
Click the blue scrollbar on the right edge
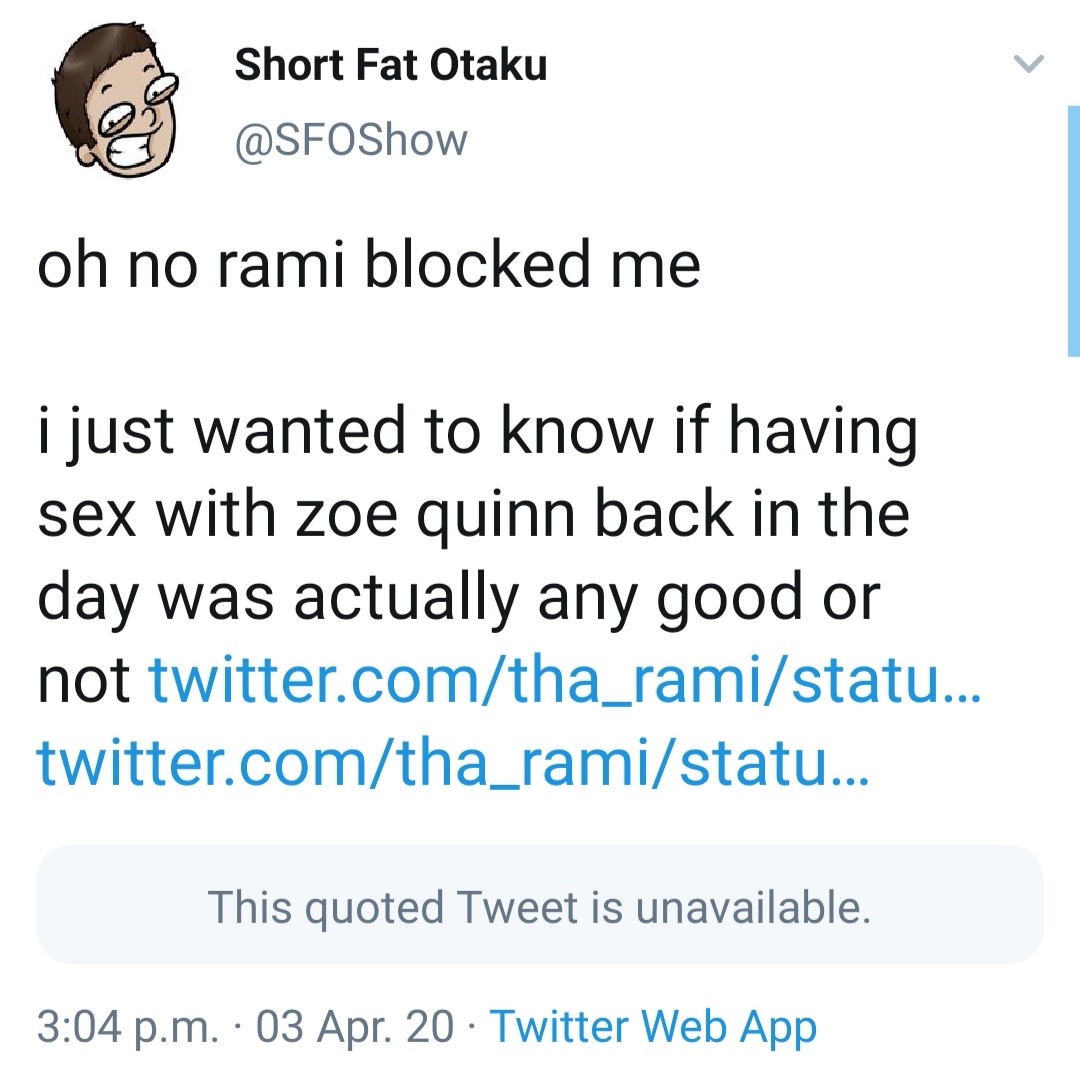coord(1073,230)
